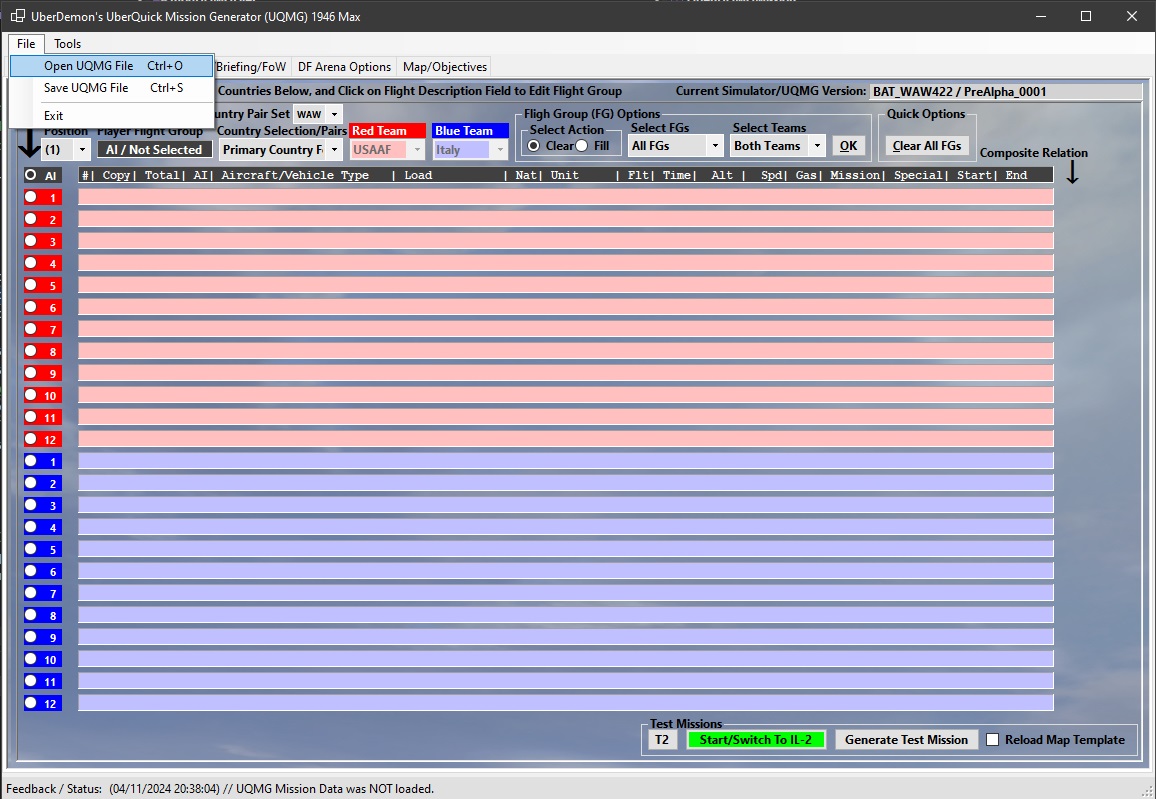The width and height of the screenshot is (1156, 799).
Task: Select red flight group 1 radio button
Action: (30, 197)
